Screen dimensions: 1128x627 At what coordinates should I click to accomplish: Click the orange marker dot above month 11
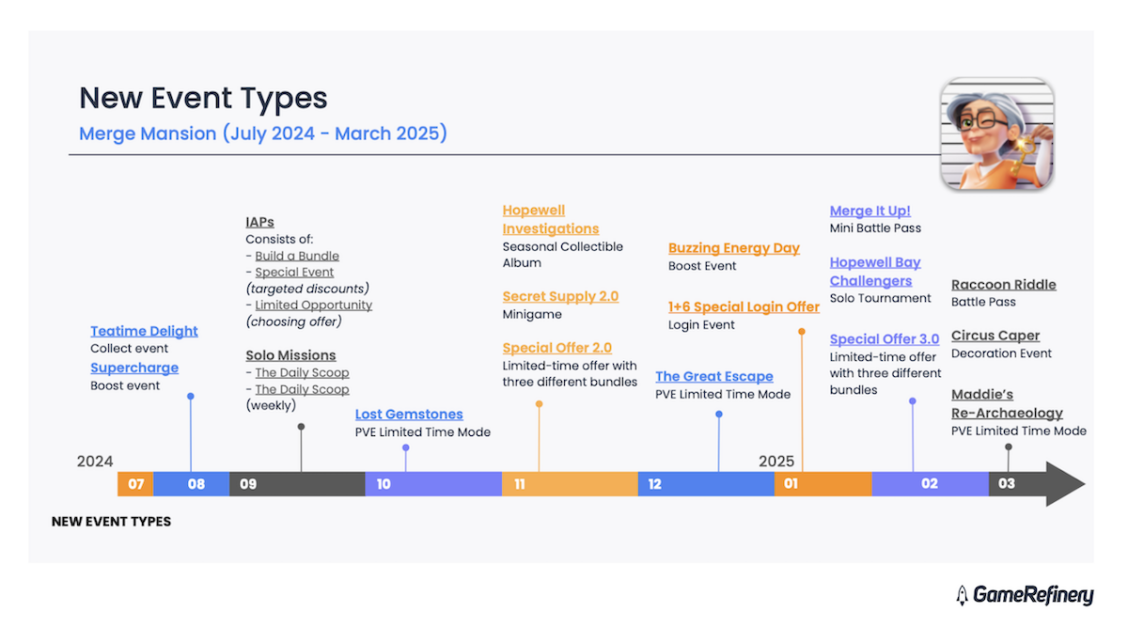point(539,404)
